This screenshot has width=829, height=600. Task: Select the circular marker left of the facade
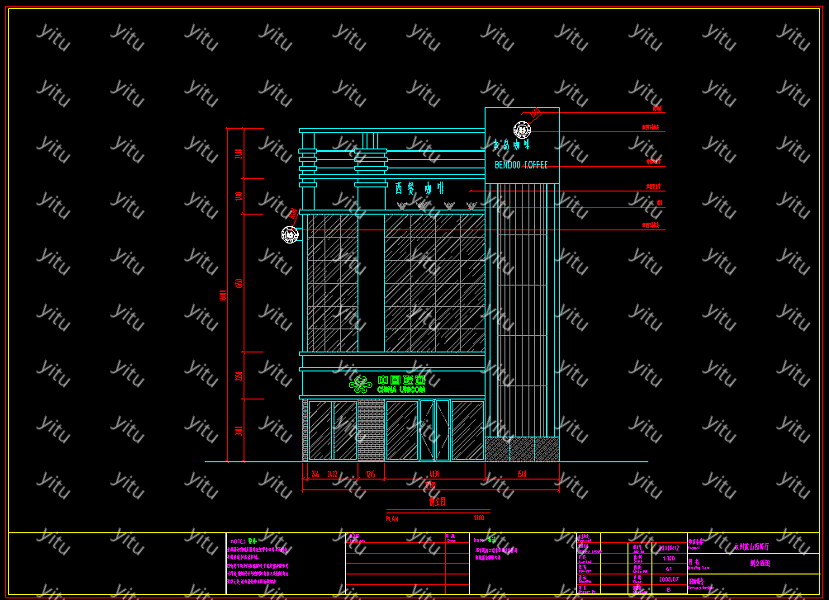289,235
